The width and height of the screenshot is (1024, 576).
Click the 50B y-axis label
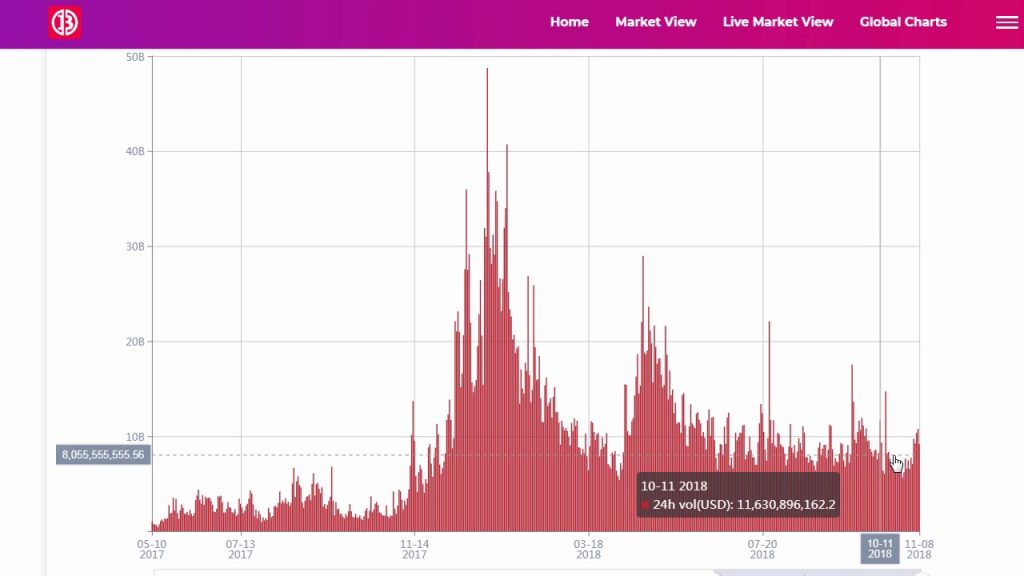point(134,57)
